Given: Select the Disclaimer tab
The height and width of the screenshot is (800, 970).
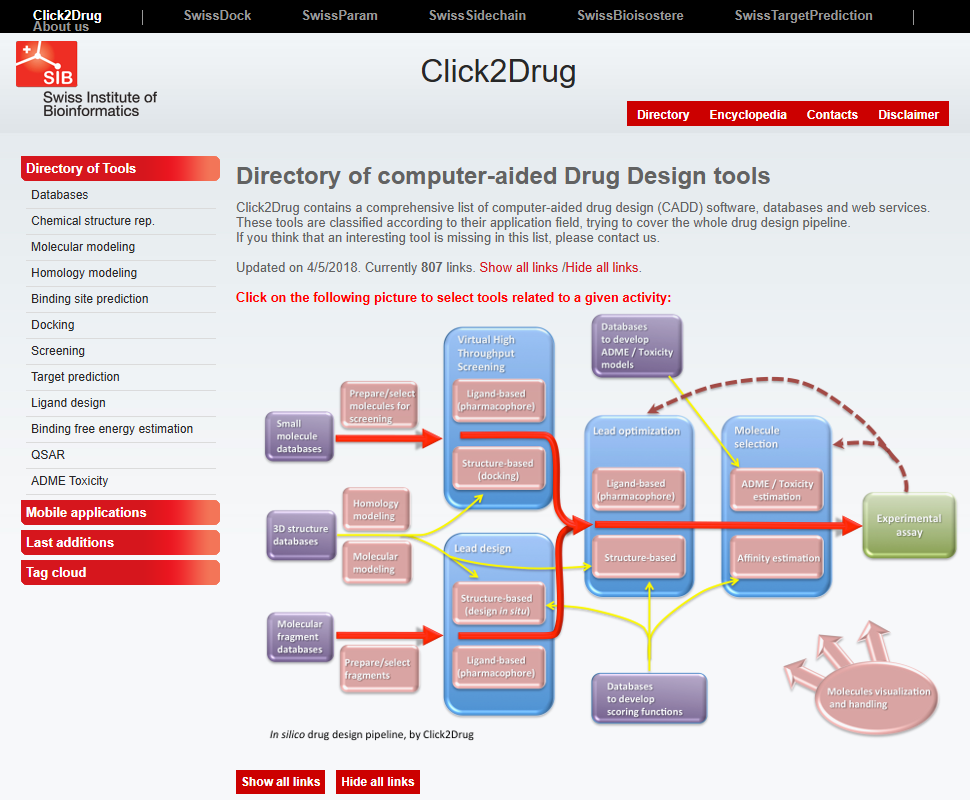Looking at the screenshot, I should pyautogui.click(x=908, y=114).
